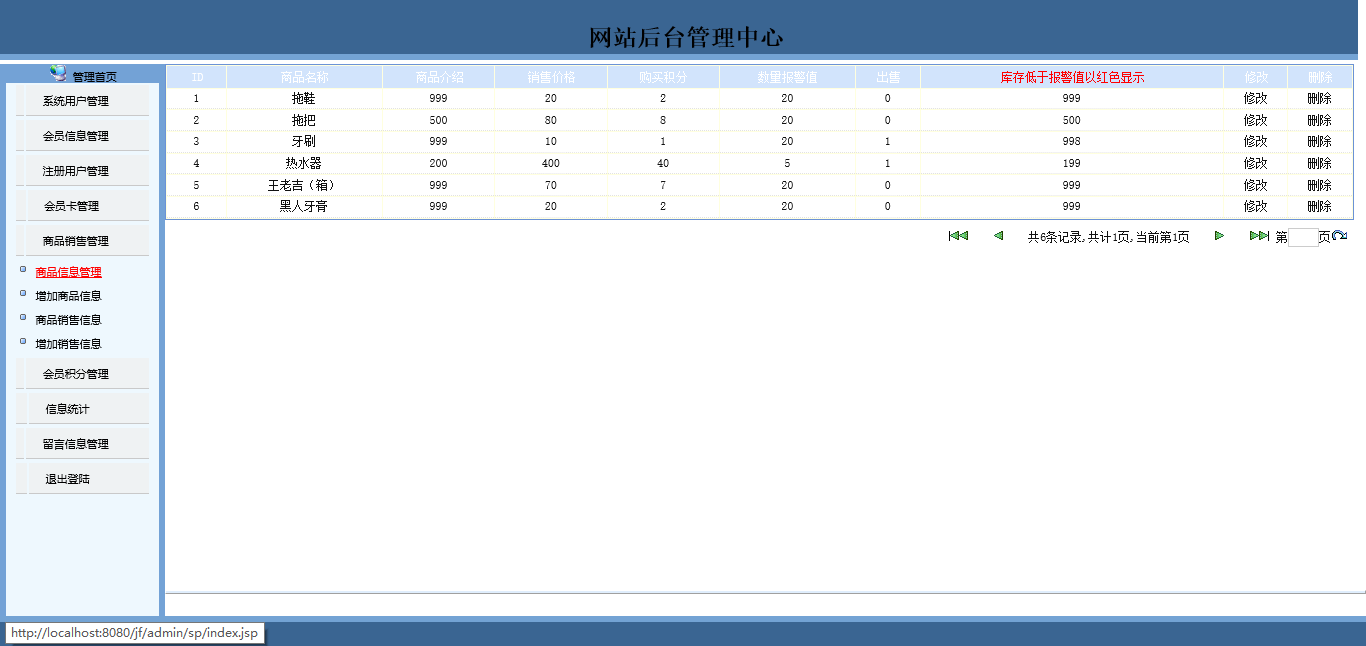1366x646 pixels.
Task: Go to the previous page arrow
Action: point(998,236)
